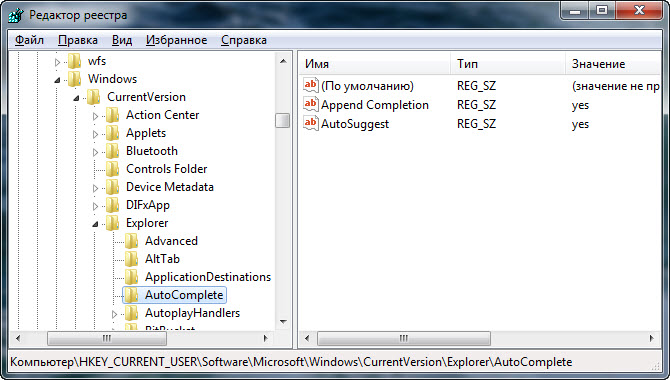Select the Advanced folder icon
The height and width of the screenshot is (380, 670).
coord(131,241)
